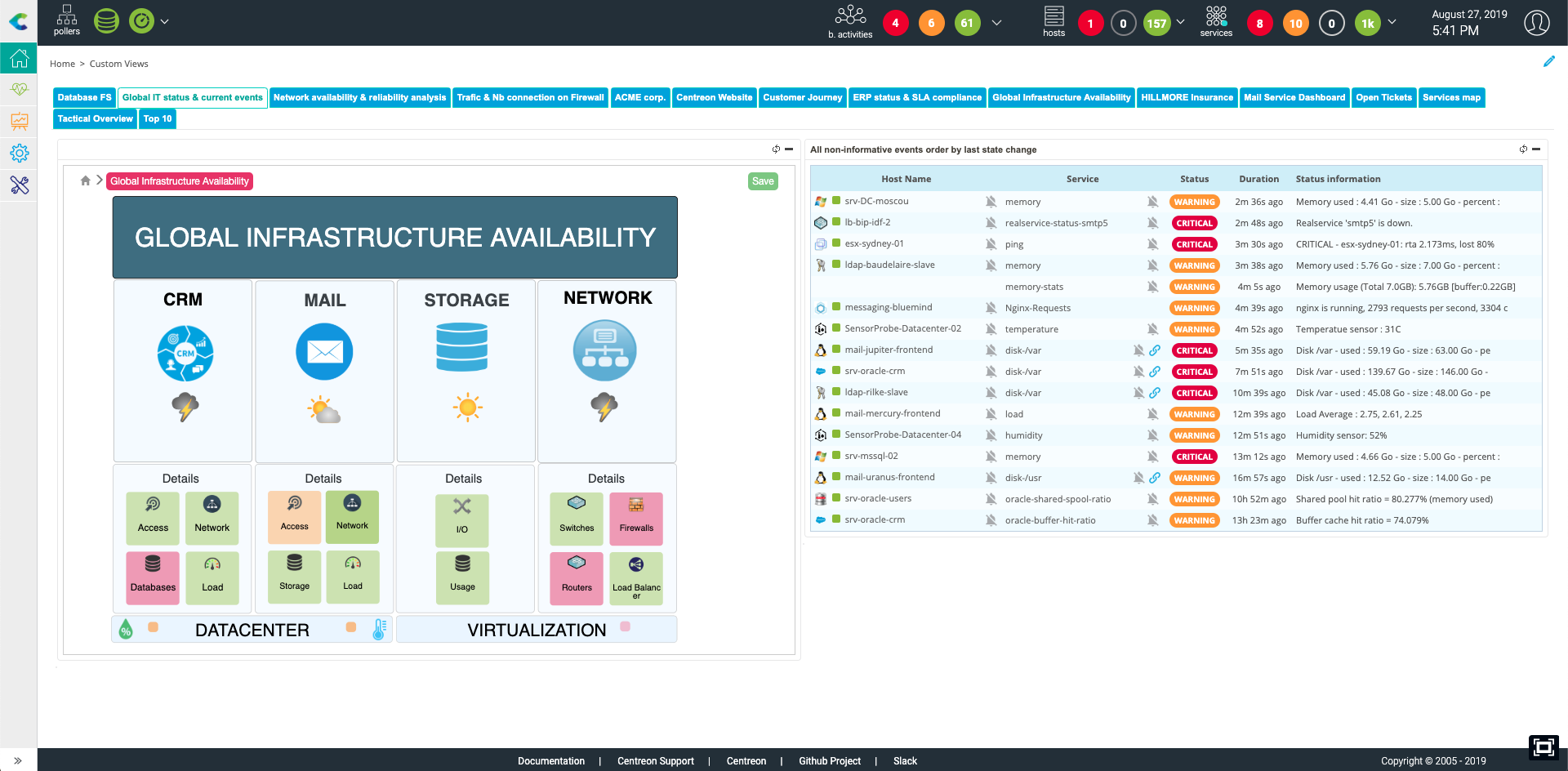Click the edit pencil icon
Image resolution: width=1568 pixels, height=771 pixels.
click(x=1548, y=62)
